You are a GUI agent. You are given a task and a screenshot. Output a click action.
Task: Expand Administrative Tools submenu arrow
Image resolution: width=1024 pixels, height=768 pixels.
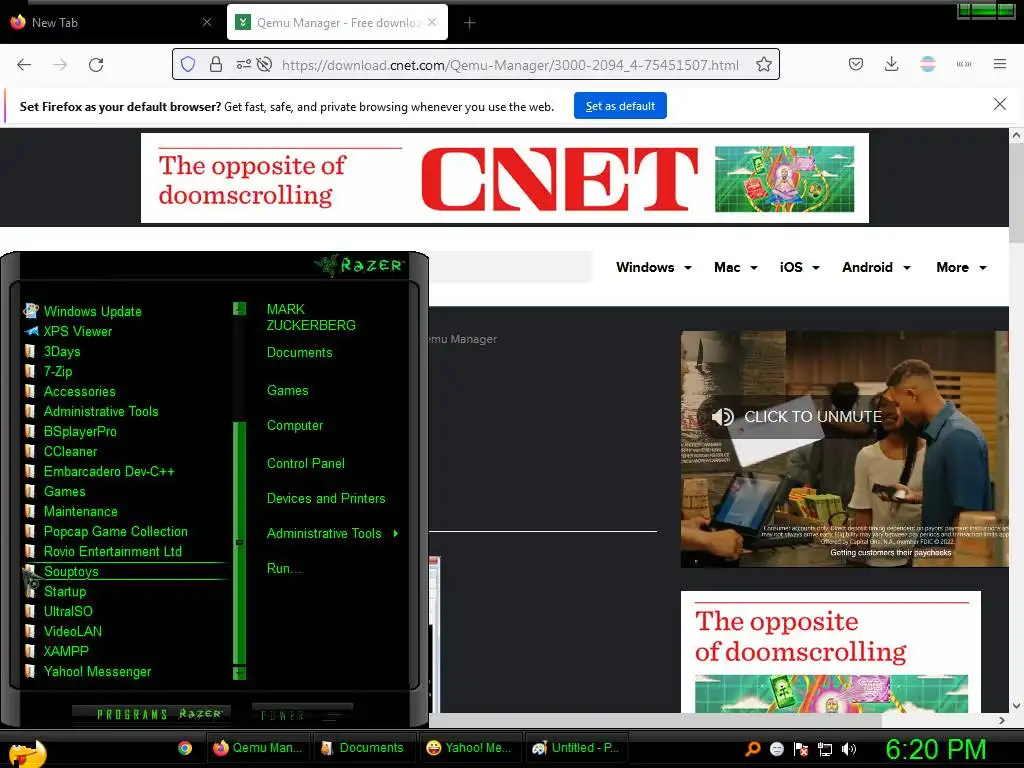396,534
